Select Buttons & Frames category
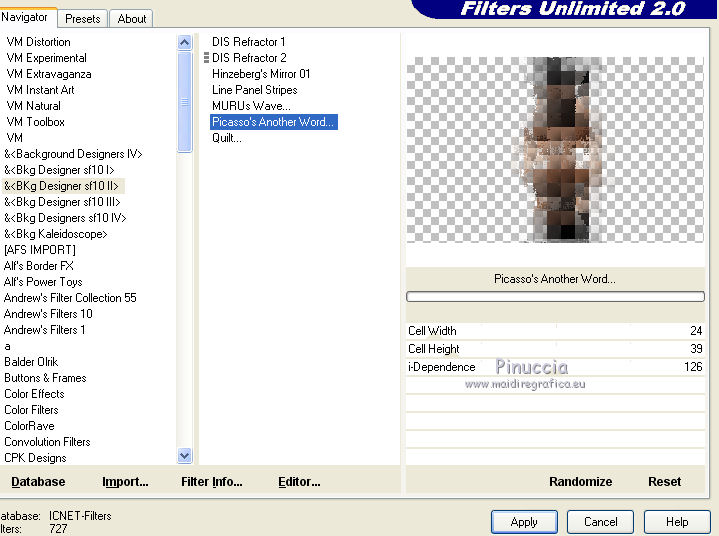Screen dimensions: 719x536 pyautogui.click(x=45, y=378)
